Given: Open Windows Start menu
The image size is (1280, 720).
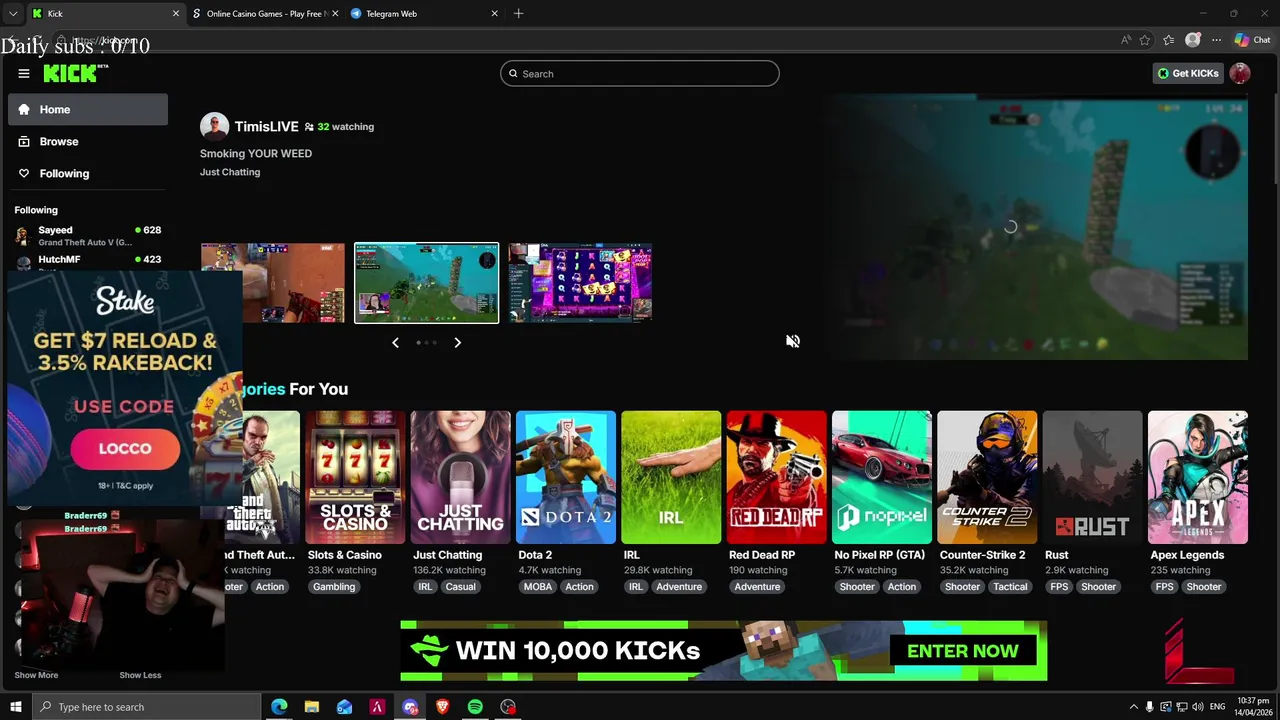Looking at the screenshot, I should [15, 707].
